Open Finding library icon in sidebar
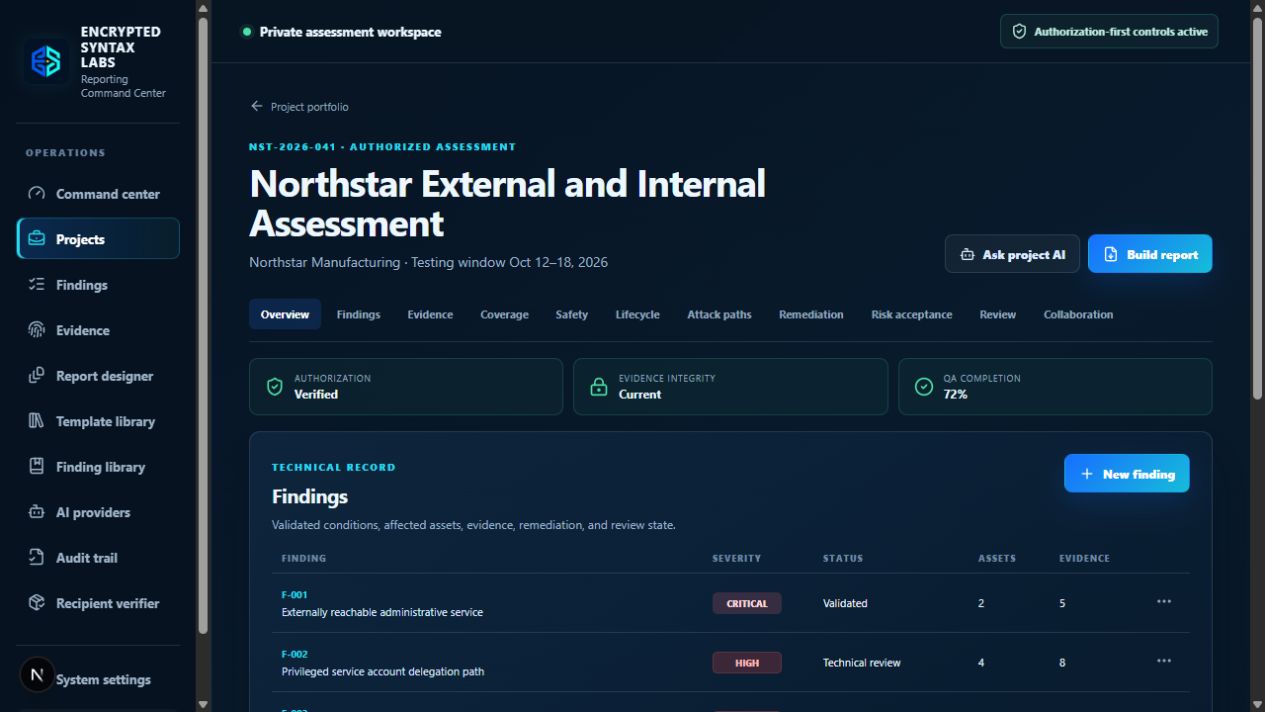The image size is (1265, 712). pyautogui.click(x=37, y=467)
